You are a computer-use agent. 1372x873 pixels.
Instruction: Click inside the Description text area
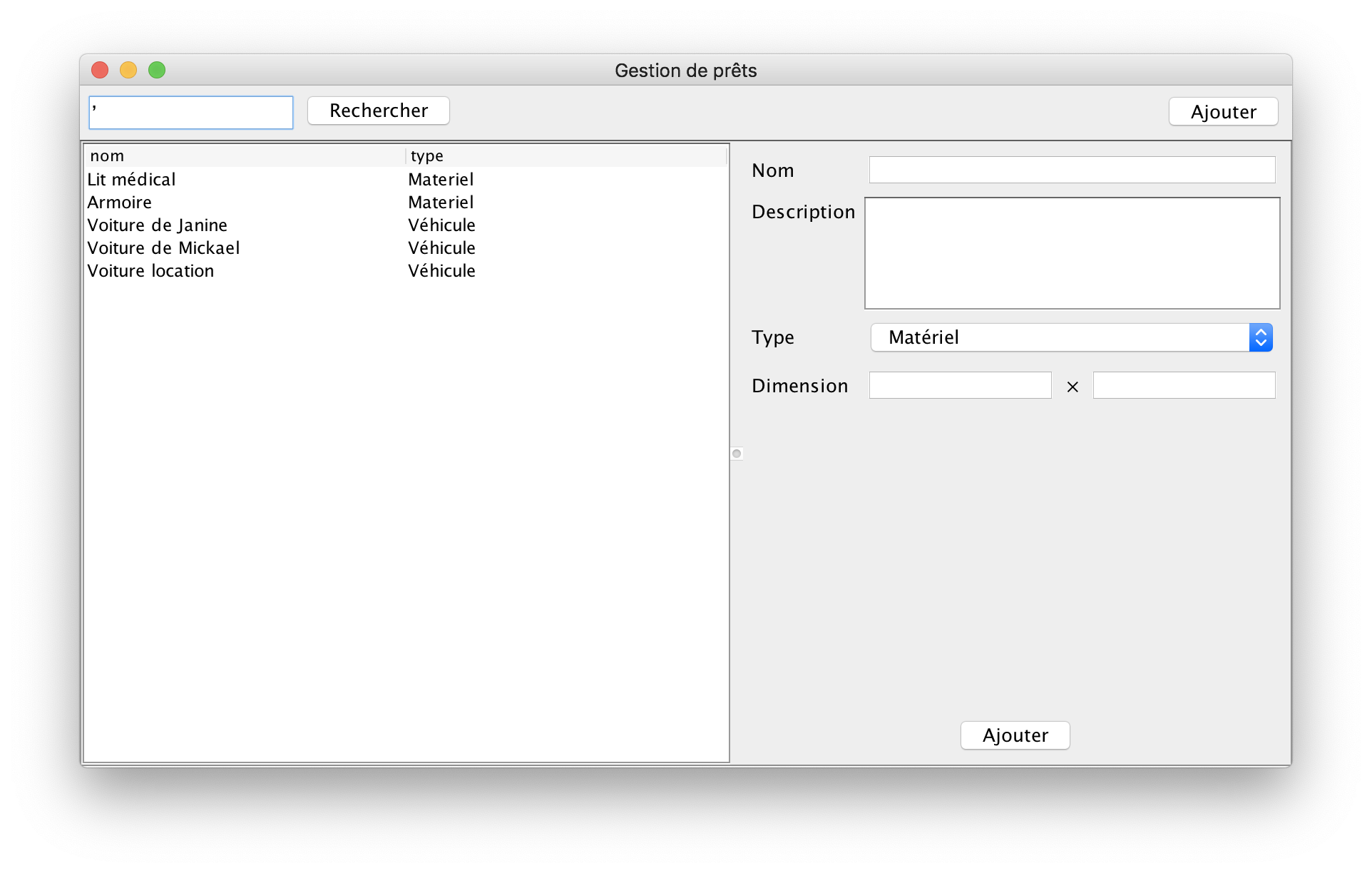[1071, 253]
